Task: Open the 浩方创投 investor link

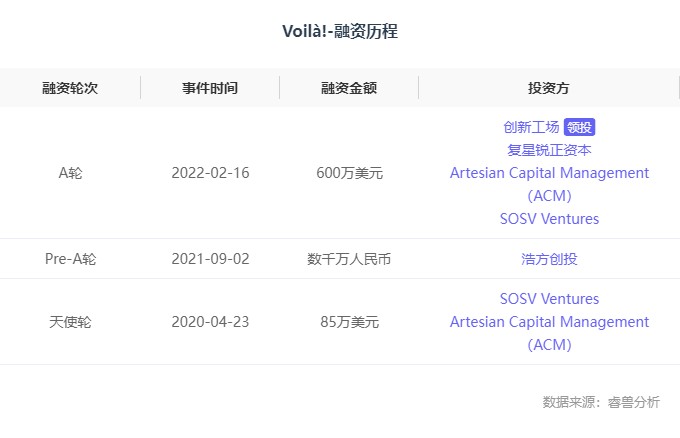Action: coord(549,259)
